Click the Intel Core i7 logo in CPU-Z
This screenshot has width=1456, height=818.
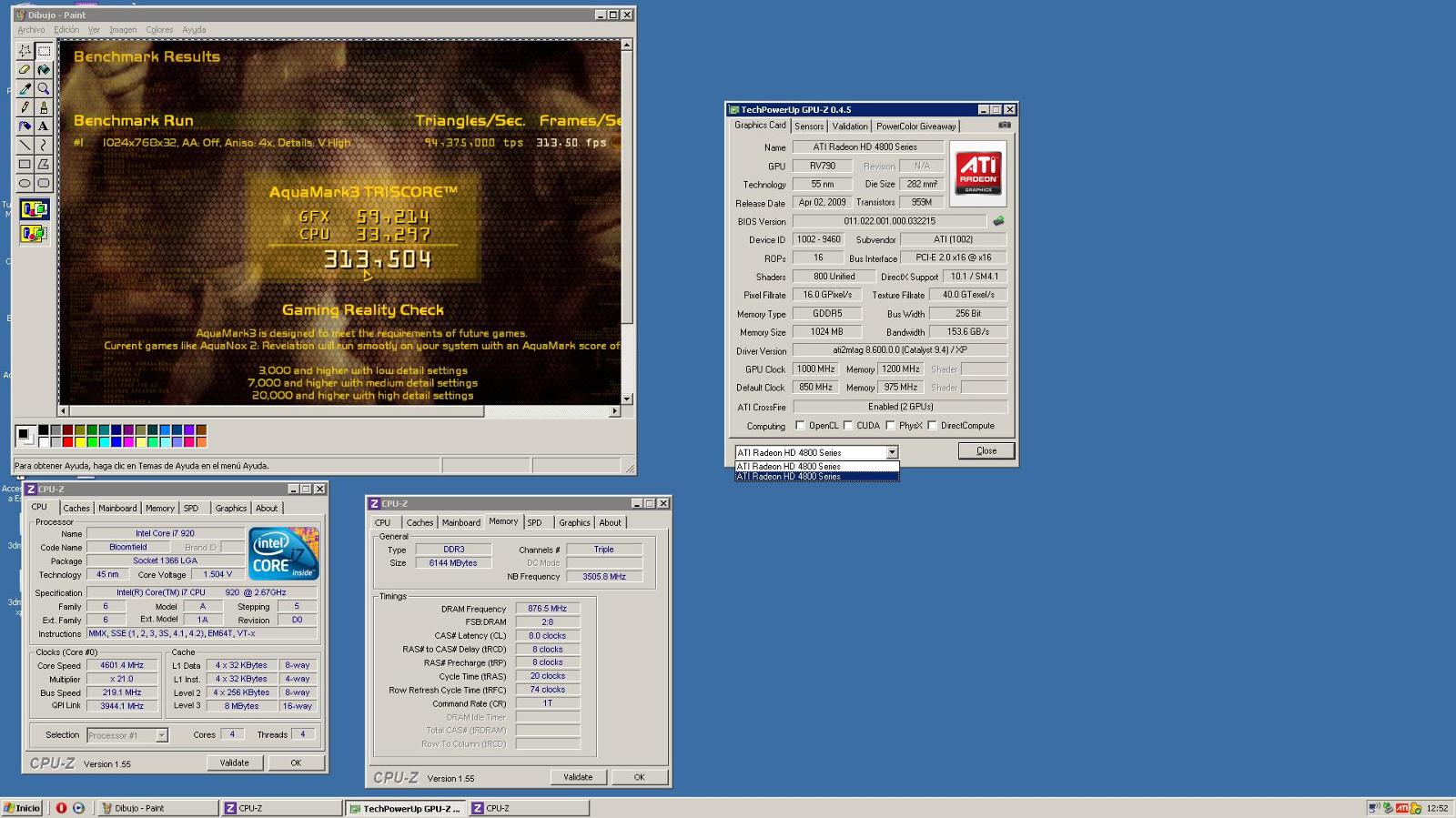pyautogui.click(x=284, y=553)
